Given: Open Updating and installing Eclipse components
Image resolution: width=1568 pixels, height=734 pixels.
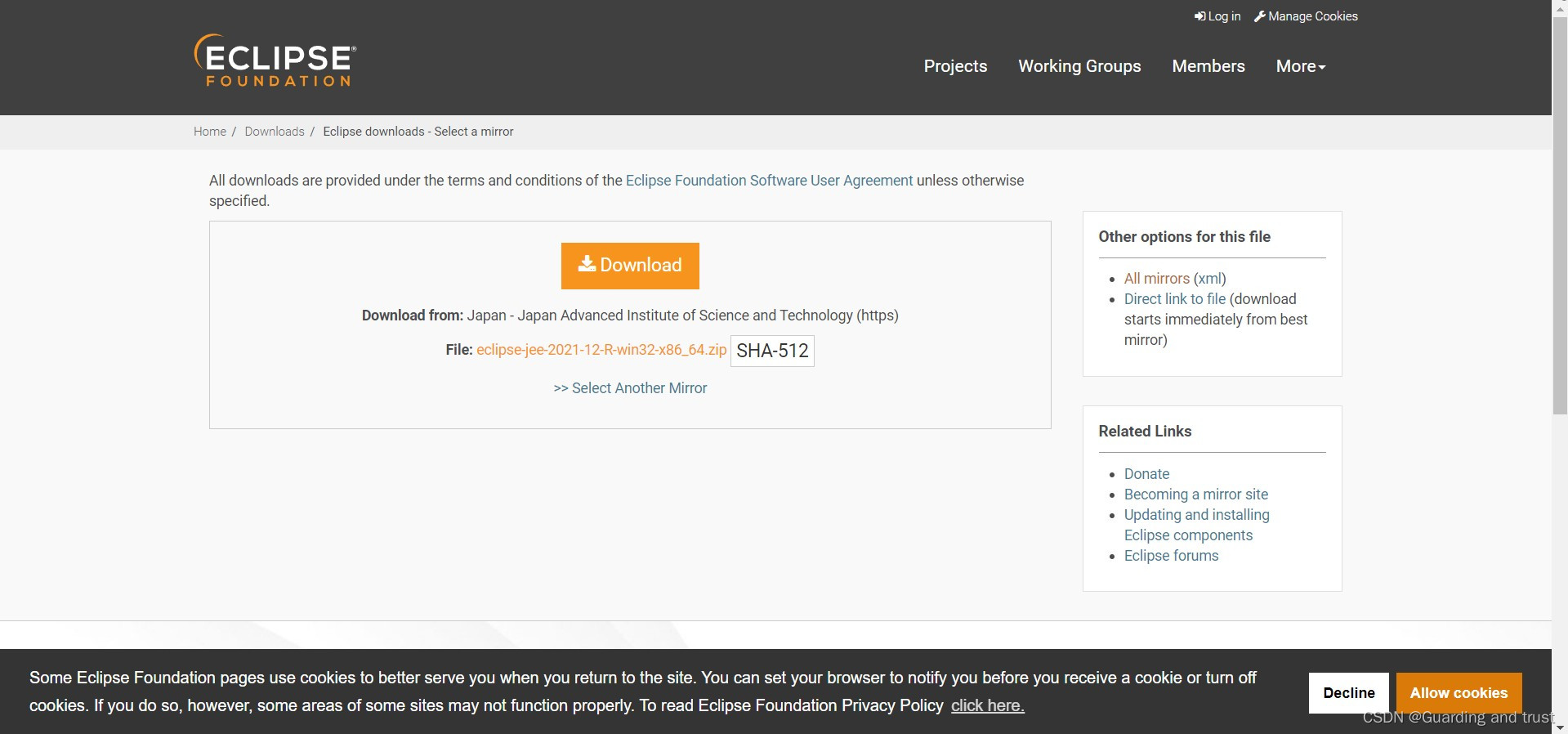Looking at the screenshot, I should [1196, 525].
